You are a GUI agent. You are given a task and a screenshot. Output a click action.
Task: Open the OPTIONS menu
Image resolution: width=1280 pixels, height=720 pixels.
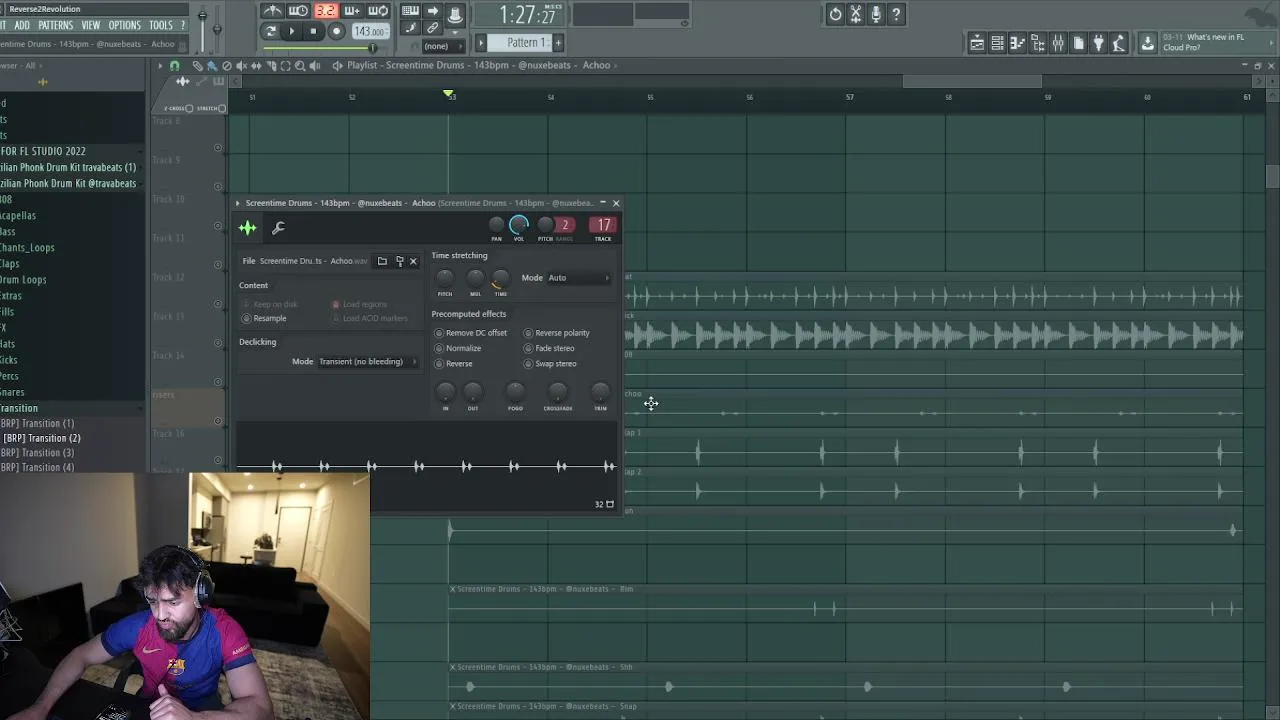pos(124,25)
